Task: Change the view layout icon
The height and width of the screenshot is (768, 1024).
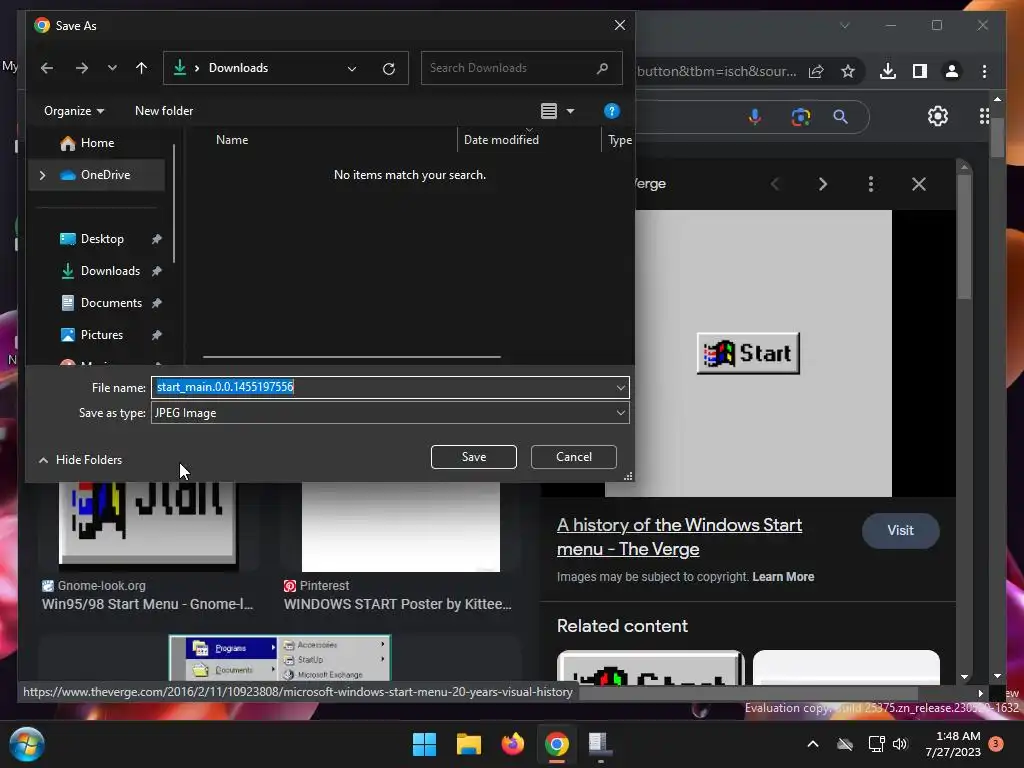Action: coord(549,111)
